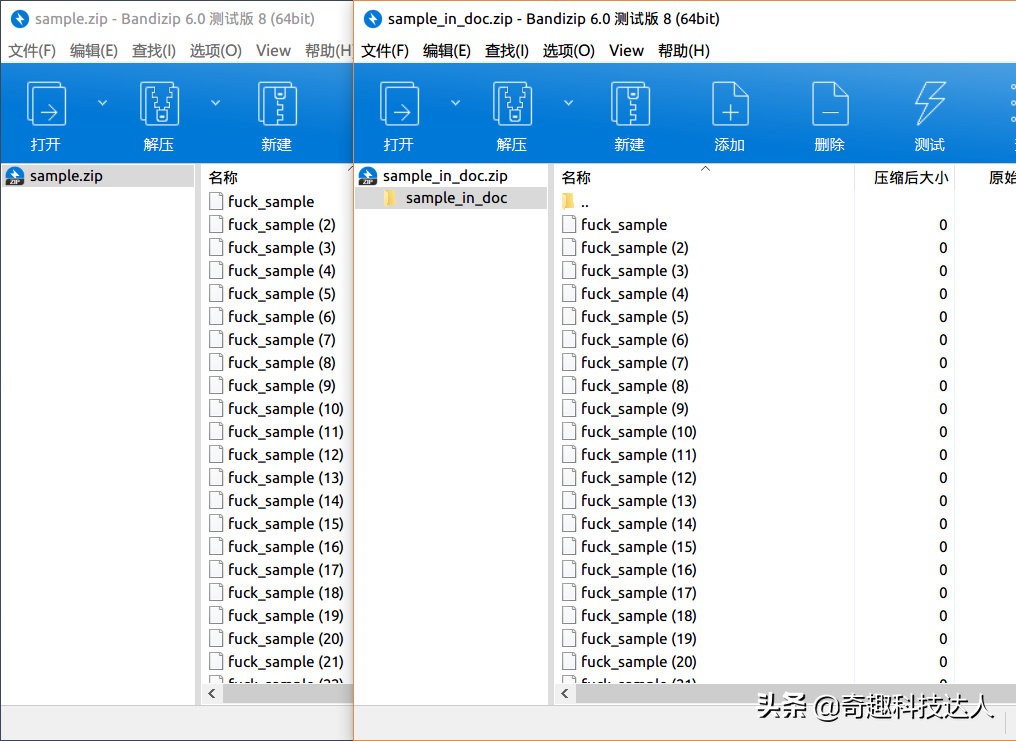The image size is (1016, 741).
Task: Select fuck_sample (21) in sample.zip list
Action: click(286, 662)
